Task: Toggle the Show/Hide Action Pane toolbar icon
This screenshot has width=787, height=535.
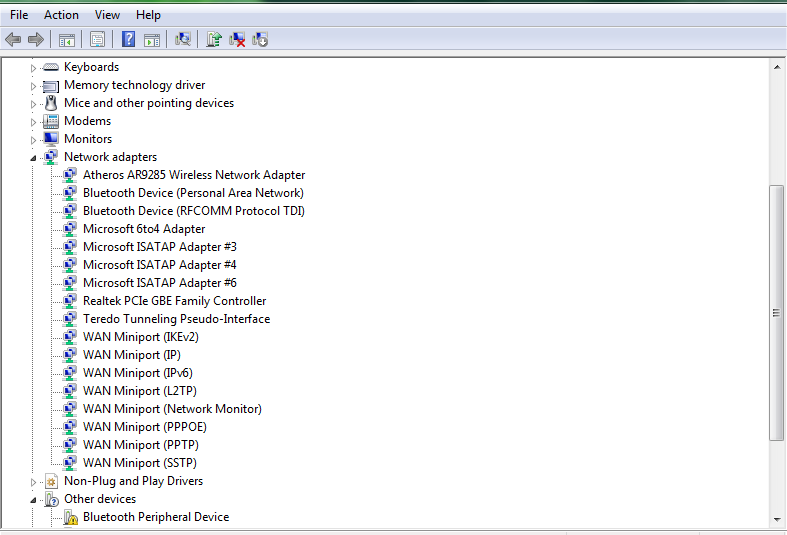Action: pyautogui.click(x=152, y=39)
